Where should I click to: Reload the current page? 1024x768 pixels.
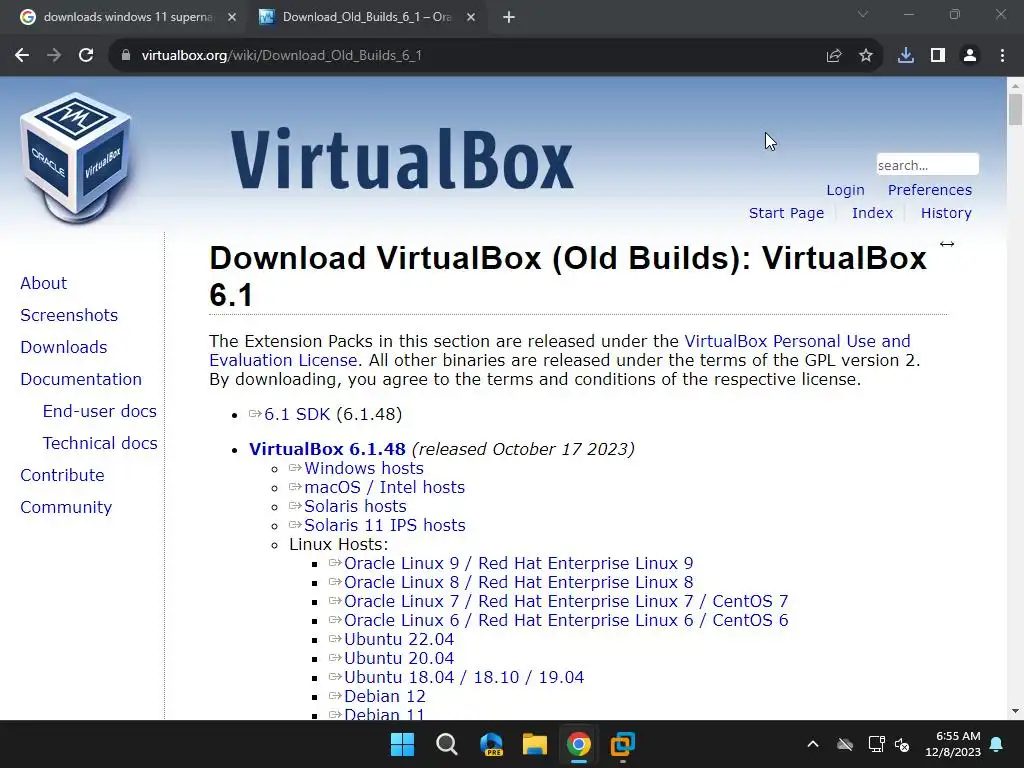tap(86, 56)
